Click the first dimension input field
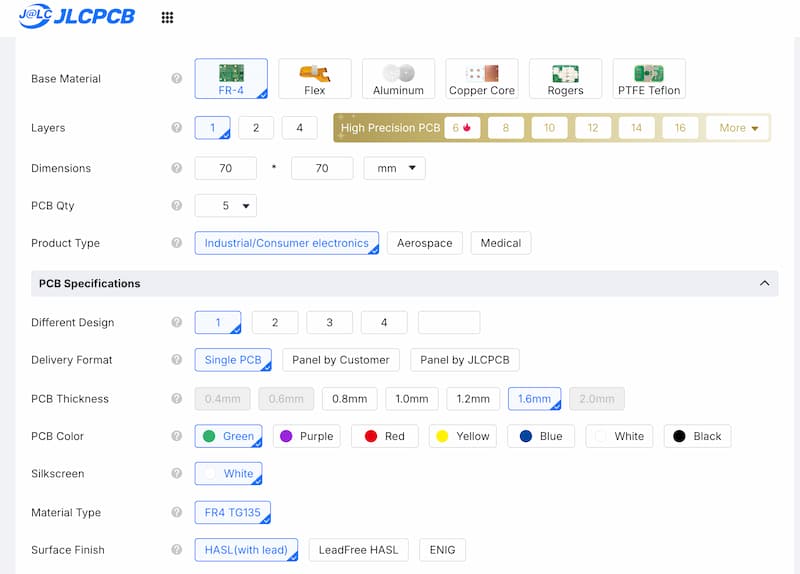Viewport: 800px width, 574px height. tap(226, 168)
